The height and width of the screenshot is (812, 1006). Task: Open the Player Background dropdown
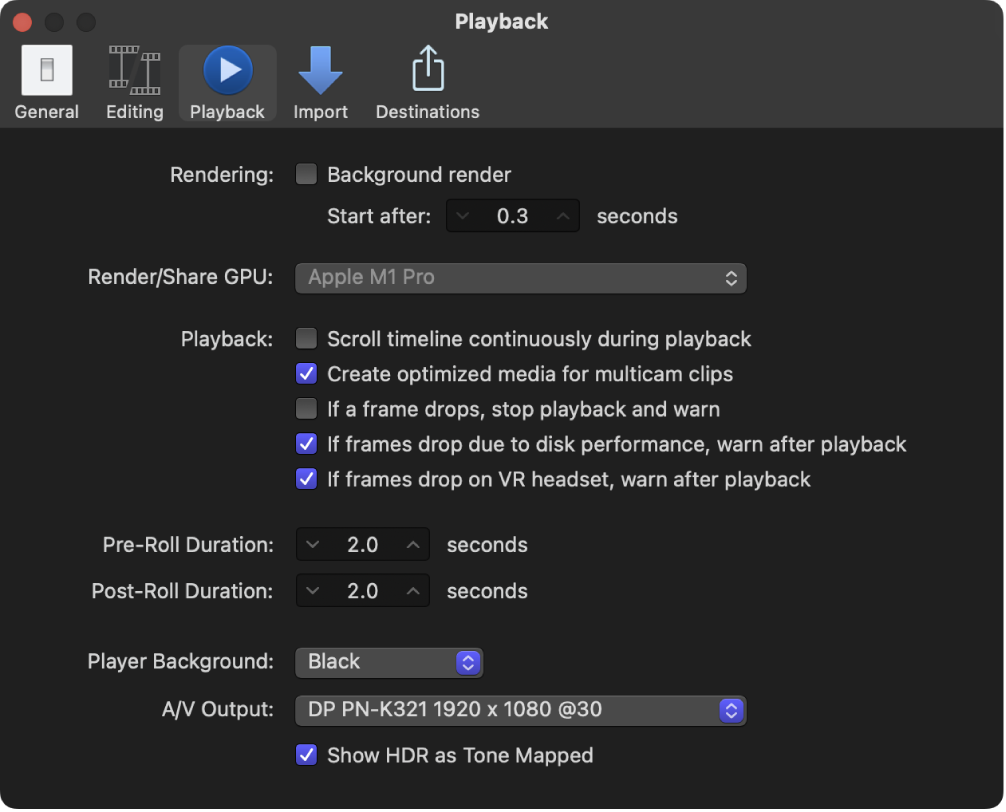pos(388,661)
